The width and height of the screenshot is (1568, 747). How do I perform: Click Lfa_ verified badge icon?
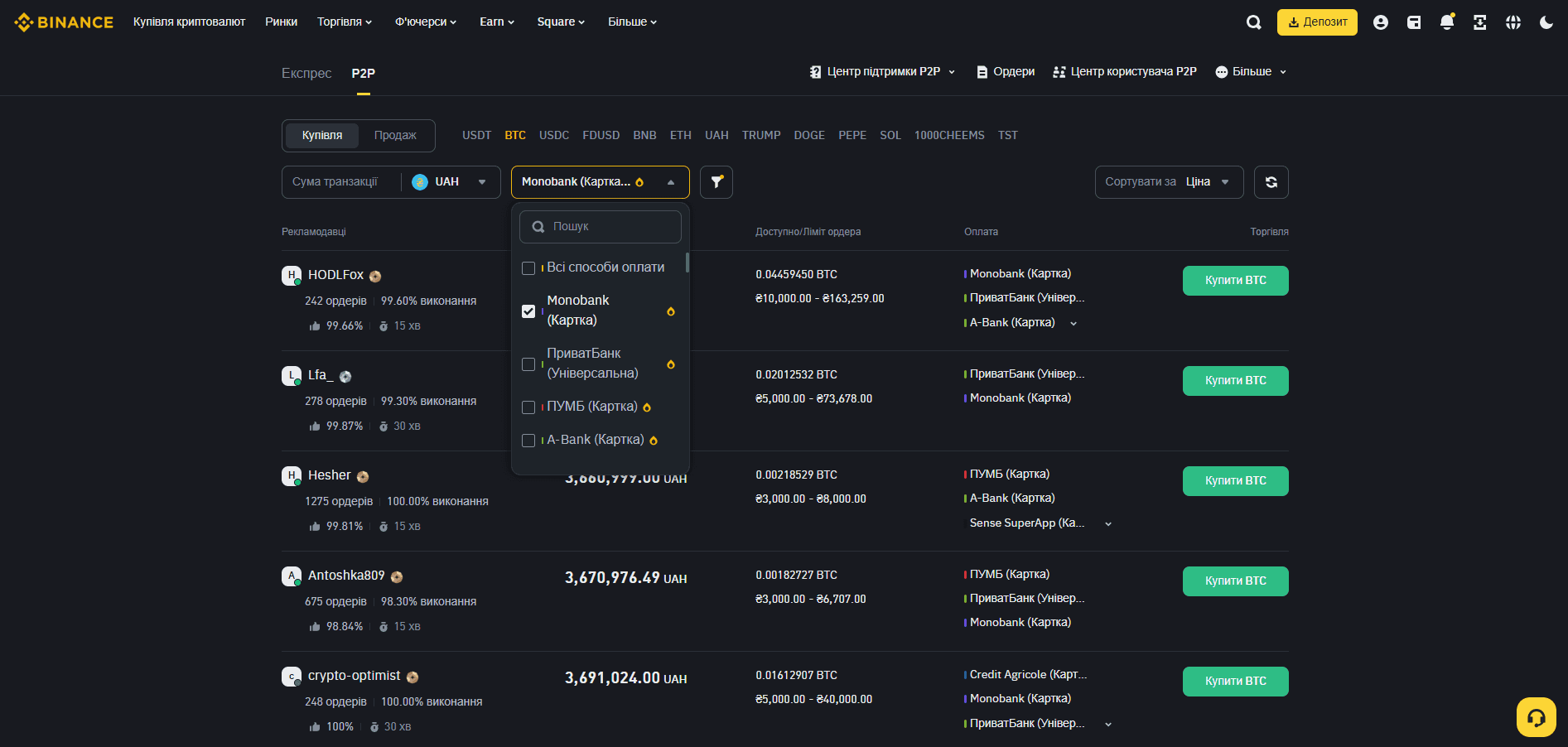(345, 377)
